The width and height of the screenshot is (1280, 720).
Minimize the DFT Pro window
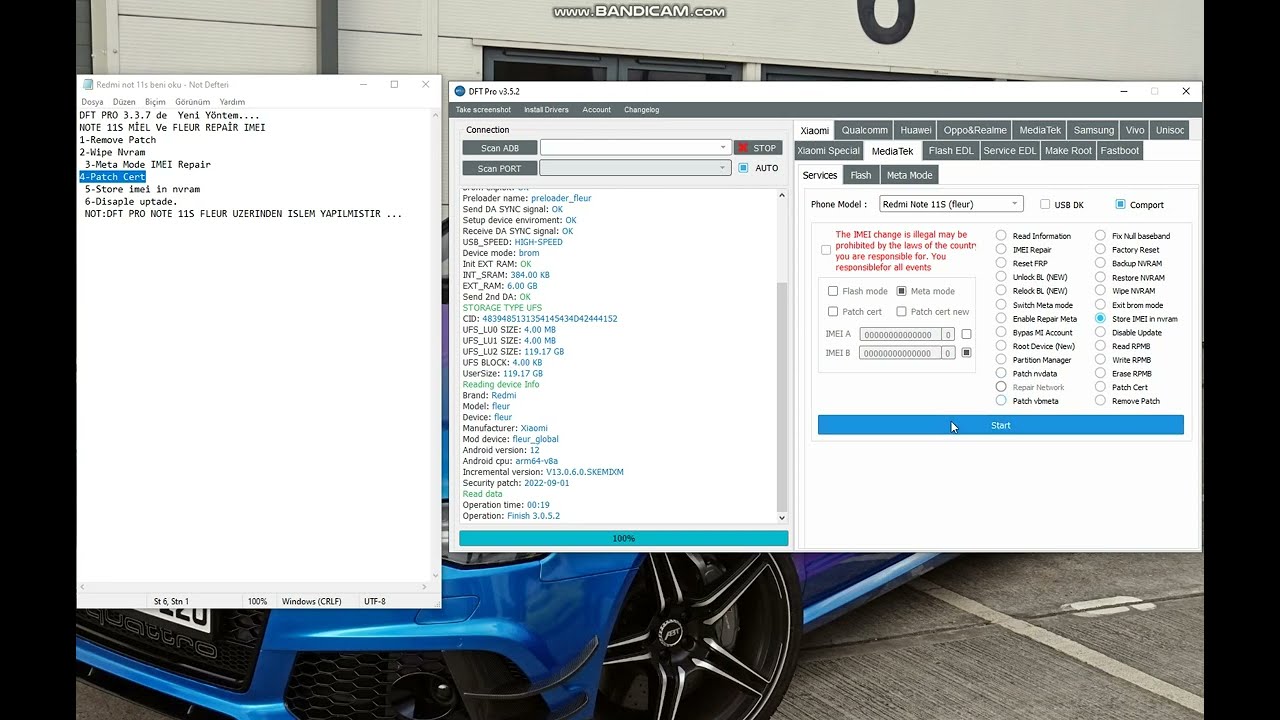point(1122,91)
